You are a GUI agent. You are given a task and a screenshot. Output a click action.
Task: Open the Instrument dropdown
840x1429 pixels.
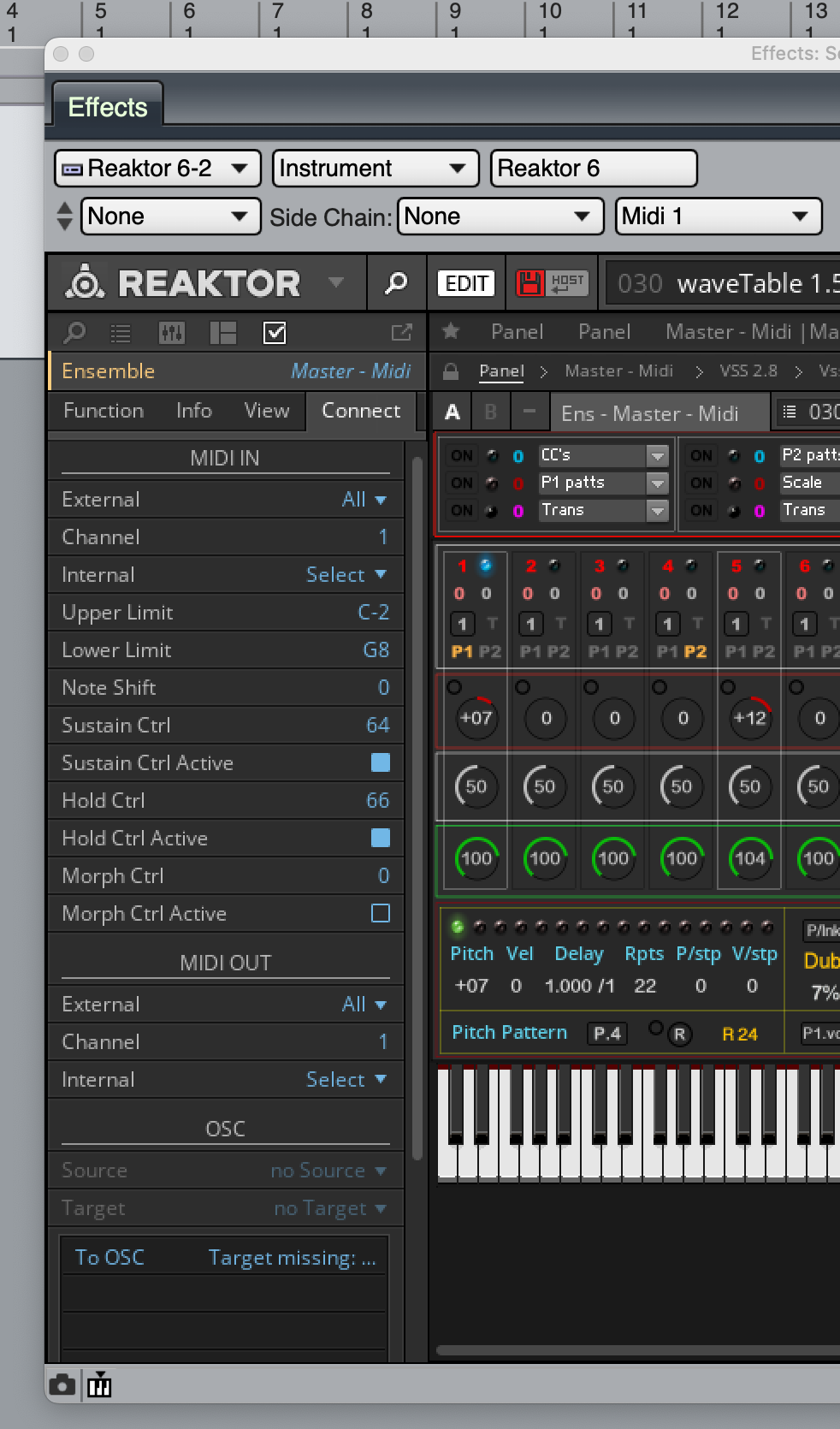[x=375, y=168]
